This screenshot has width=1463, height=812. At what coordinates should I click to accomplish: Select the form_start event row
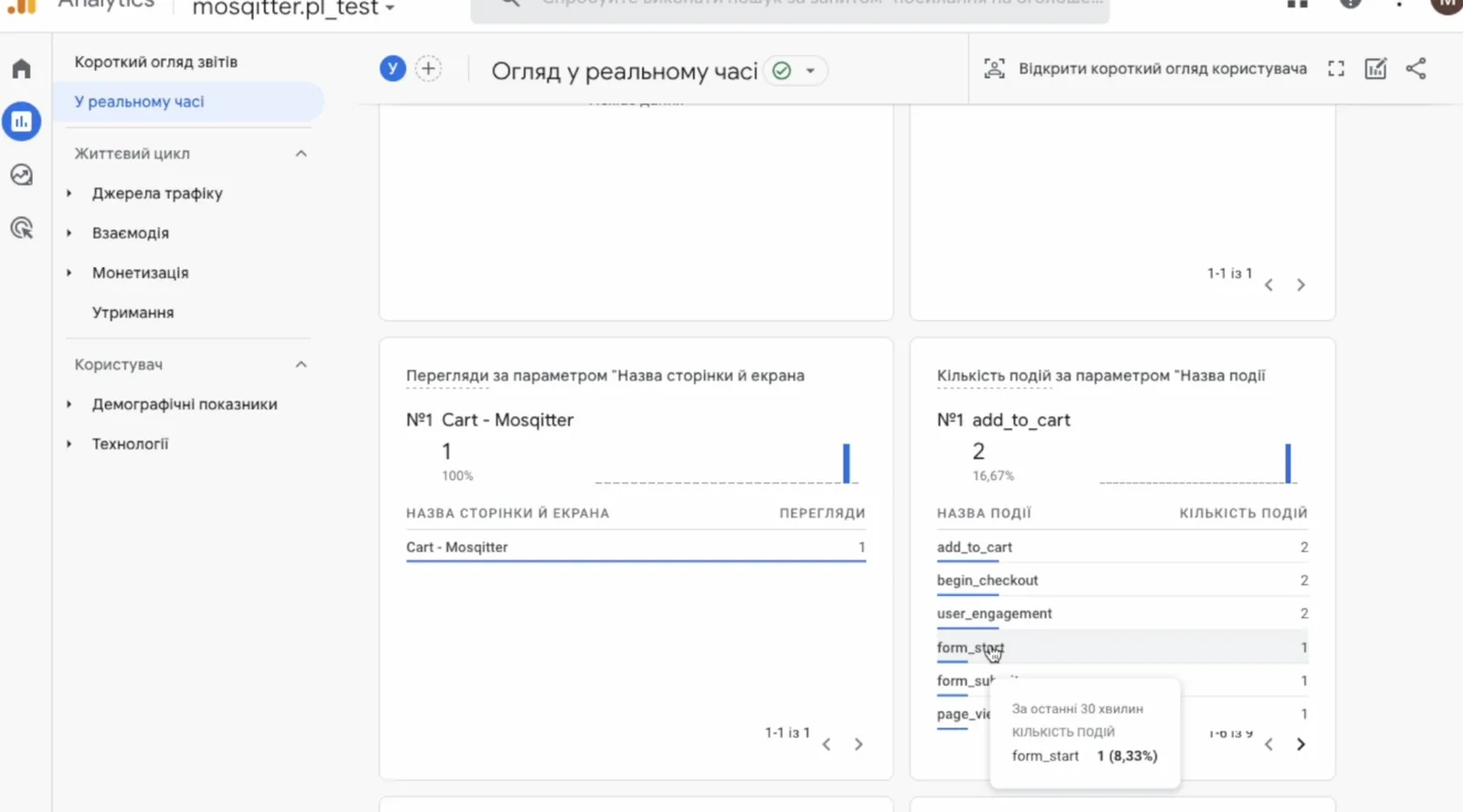click(x=1122, y=647)
